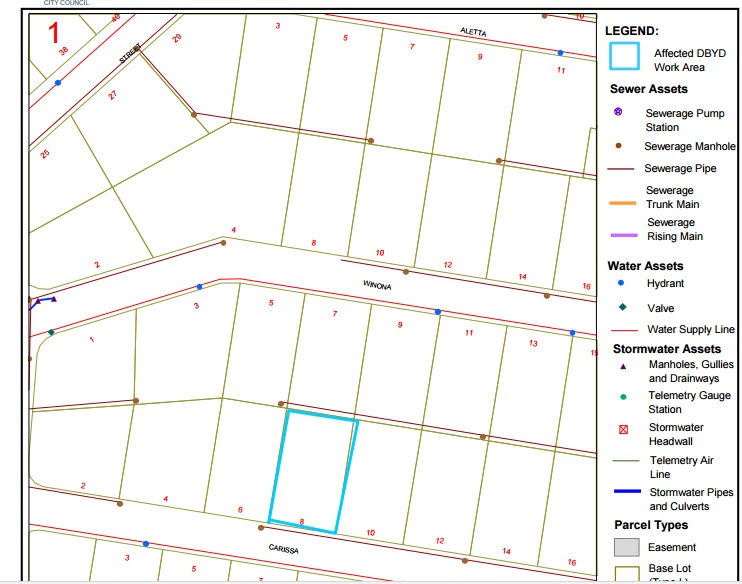Click the diagonal STREET label
This screenshot has width=742, height=584.
pos(130,53)
